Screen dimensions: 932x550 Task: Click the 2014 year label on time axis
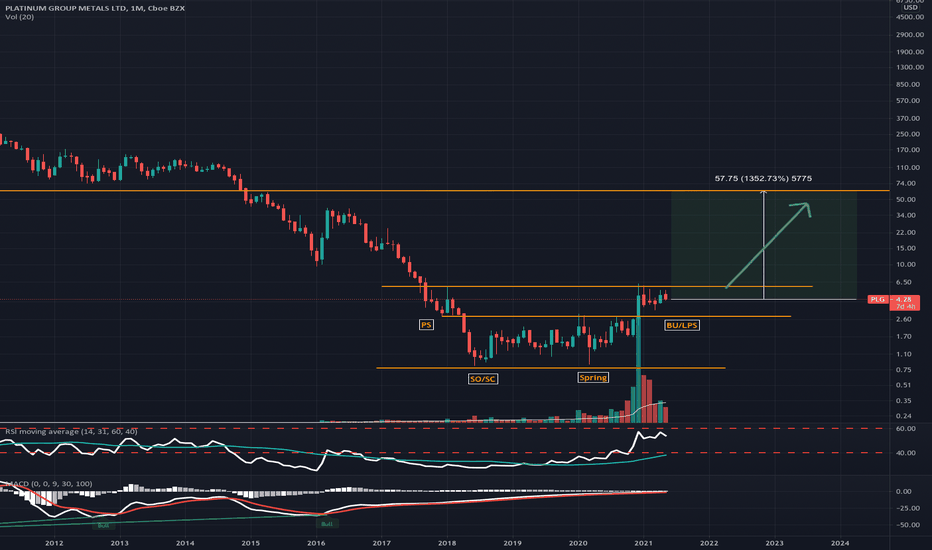point(185,543)
